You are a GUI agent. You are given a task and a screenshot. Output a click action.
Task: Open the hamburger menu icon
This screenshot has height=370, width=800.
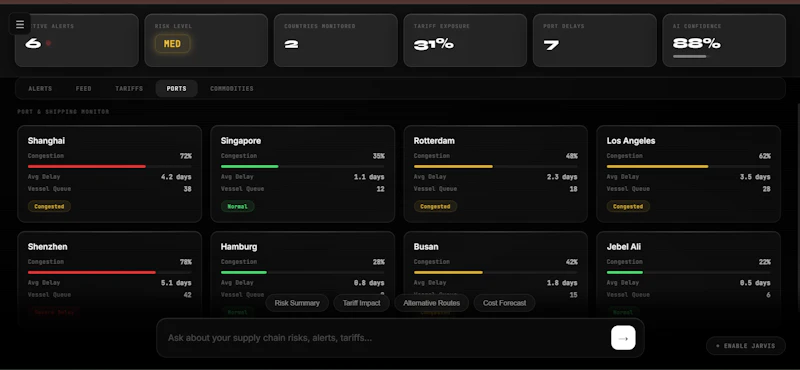20,24
